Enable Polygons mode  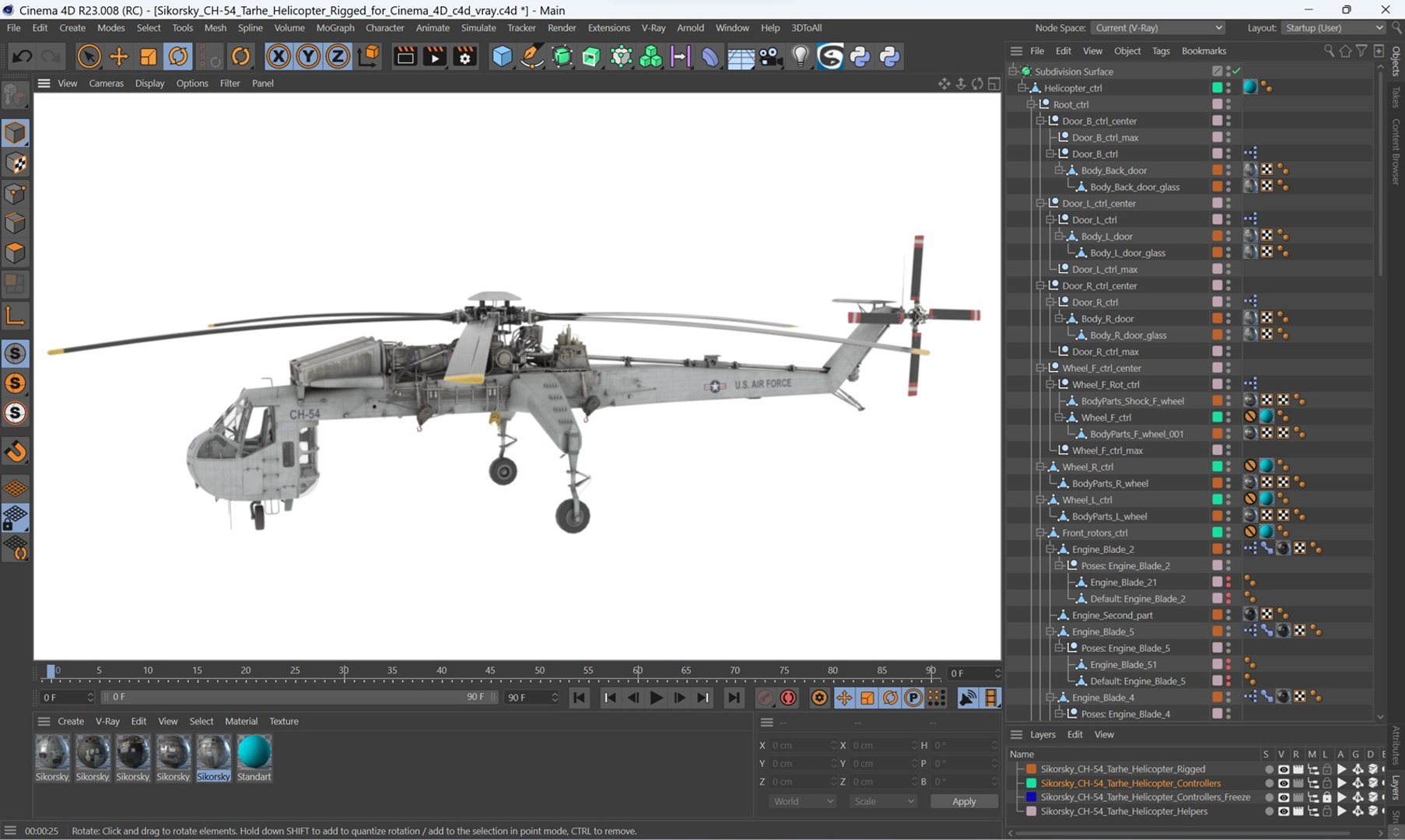pos(16,254)
